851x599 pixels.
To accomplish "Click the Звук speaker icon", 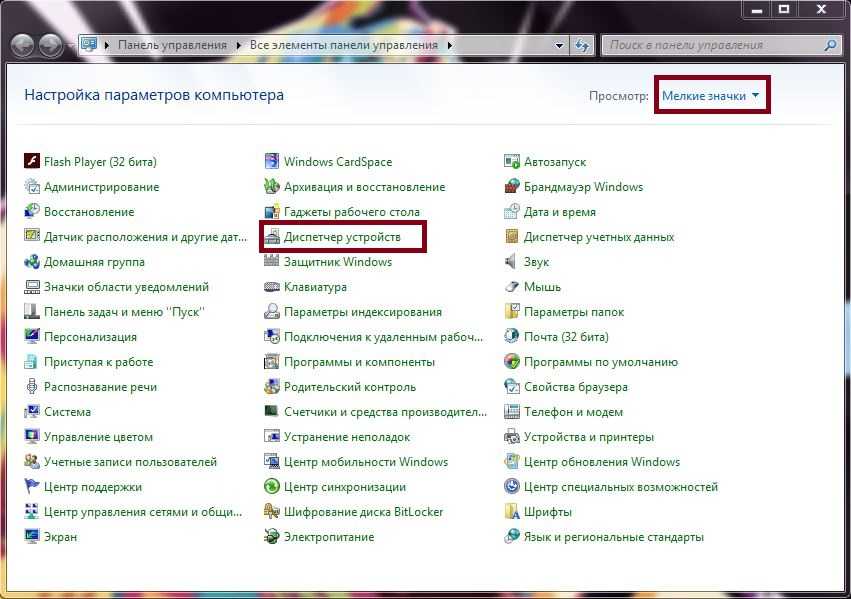I will (x=512, y=262).
